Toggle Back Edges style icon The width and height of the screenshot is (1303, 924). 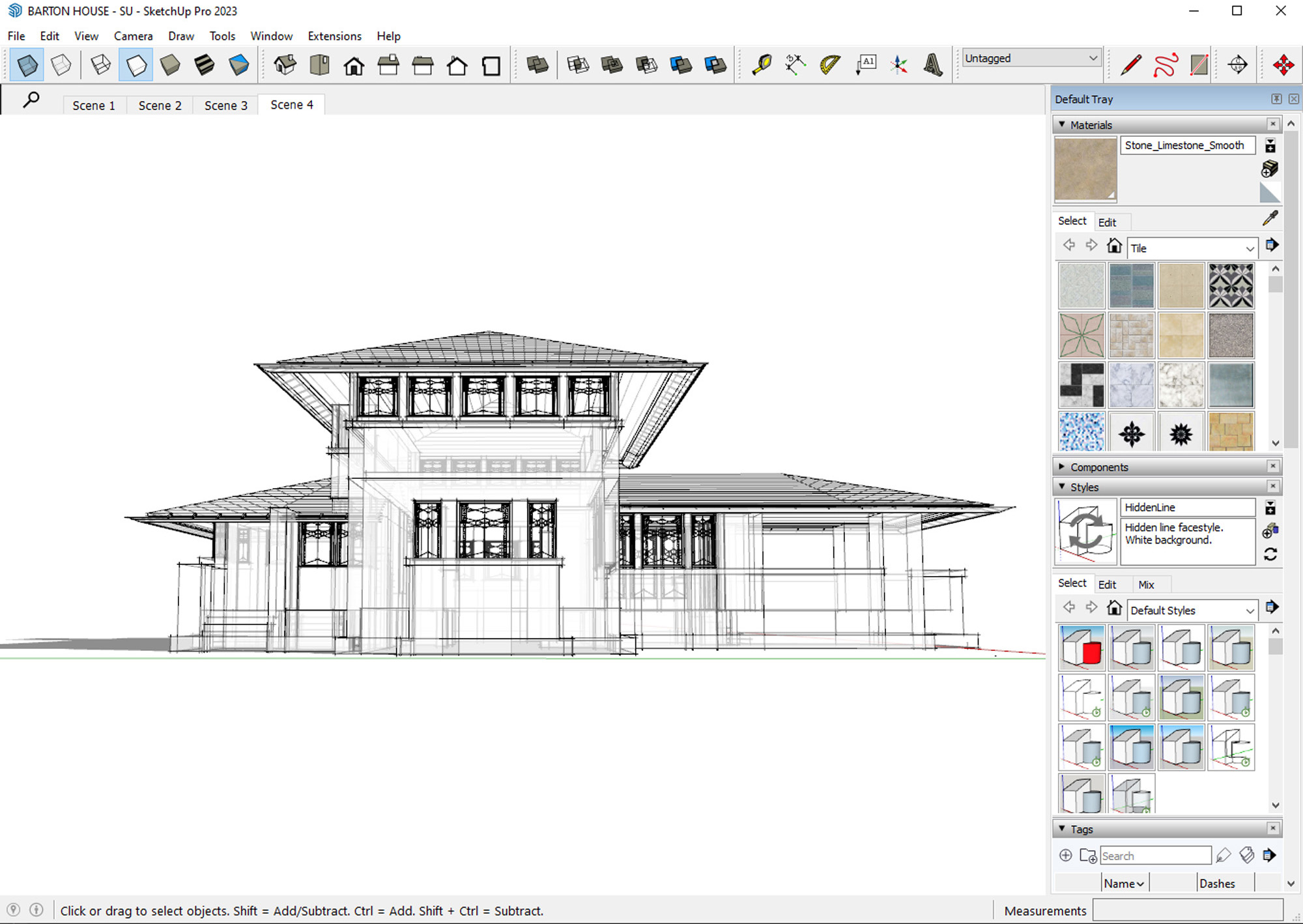click(61, 65)
